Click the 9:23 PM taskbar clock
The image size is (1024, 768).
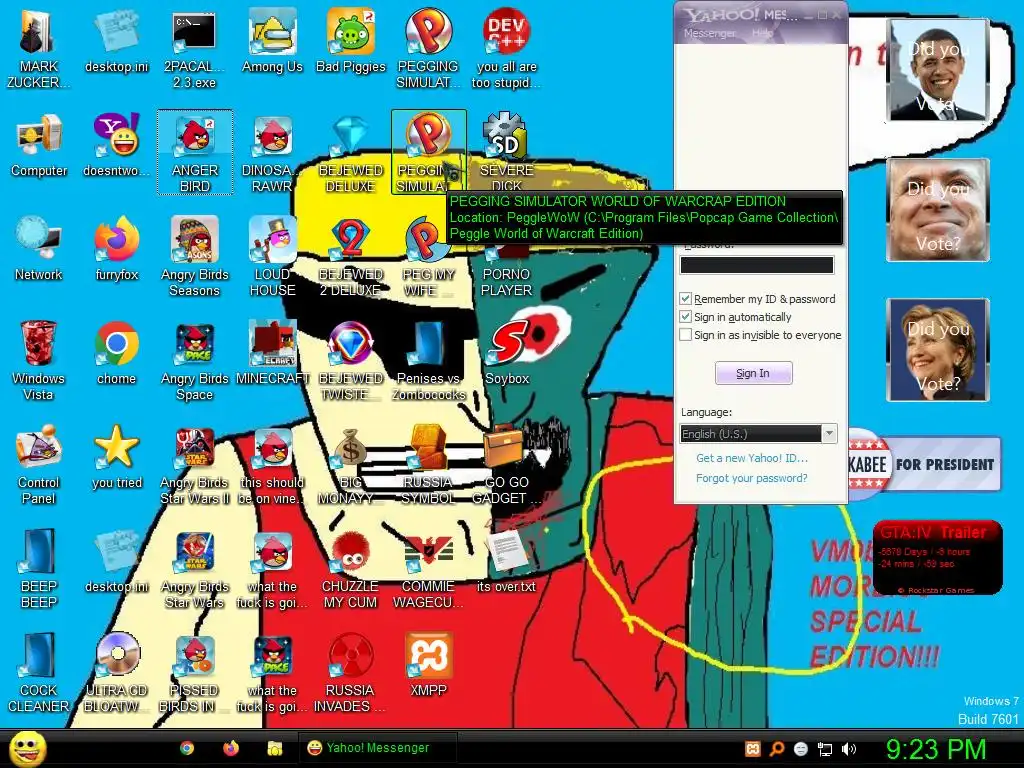935,749
